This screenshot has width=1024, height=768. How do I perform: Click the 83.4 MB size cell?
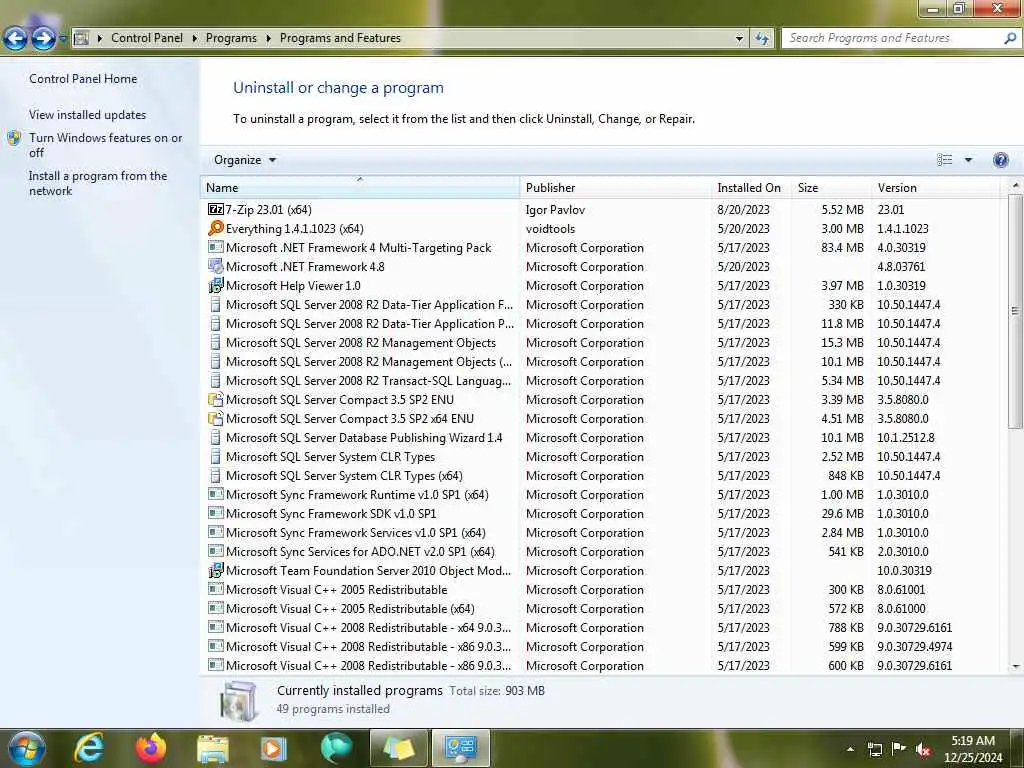(842, 248)
